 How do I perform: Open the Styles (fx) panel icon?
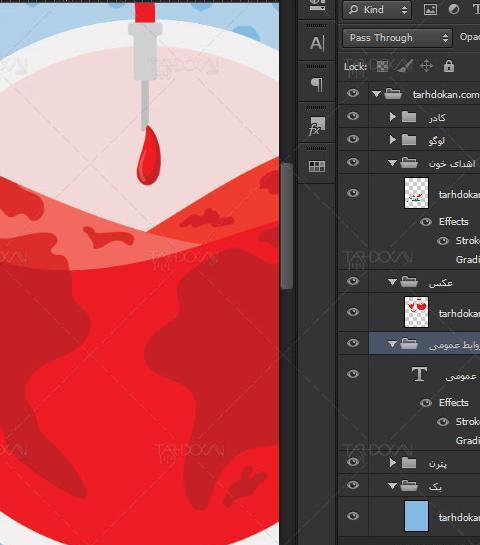coord(317,126)
